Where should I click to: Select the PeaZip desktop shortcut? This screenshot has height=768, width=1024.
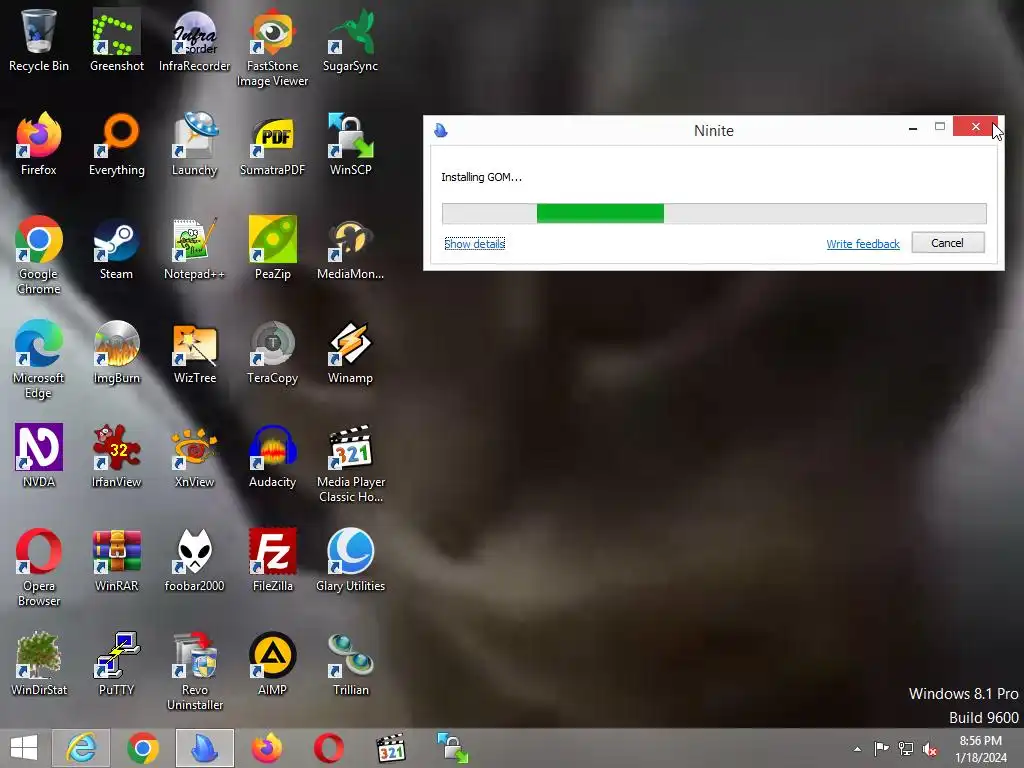[272, 248]
